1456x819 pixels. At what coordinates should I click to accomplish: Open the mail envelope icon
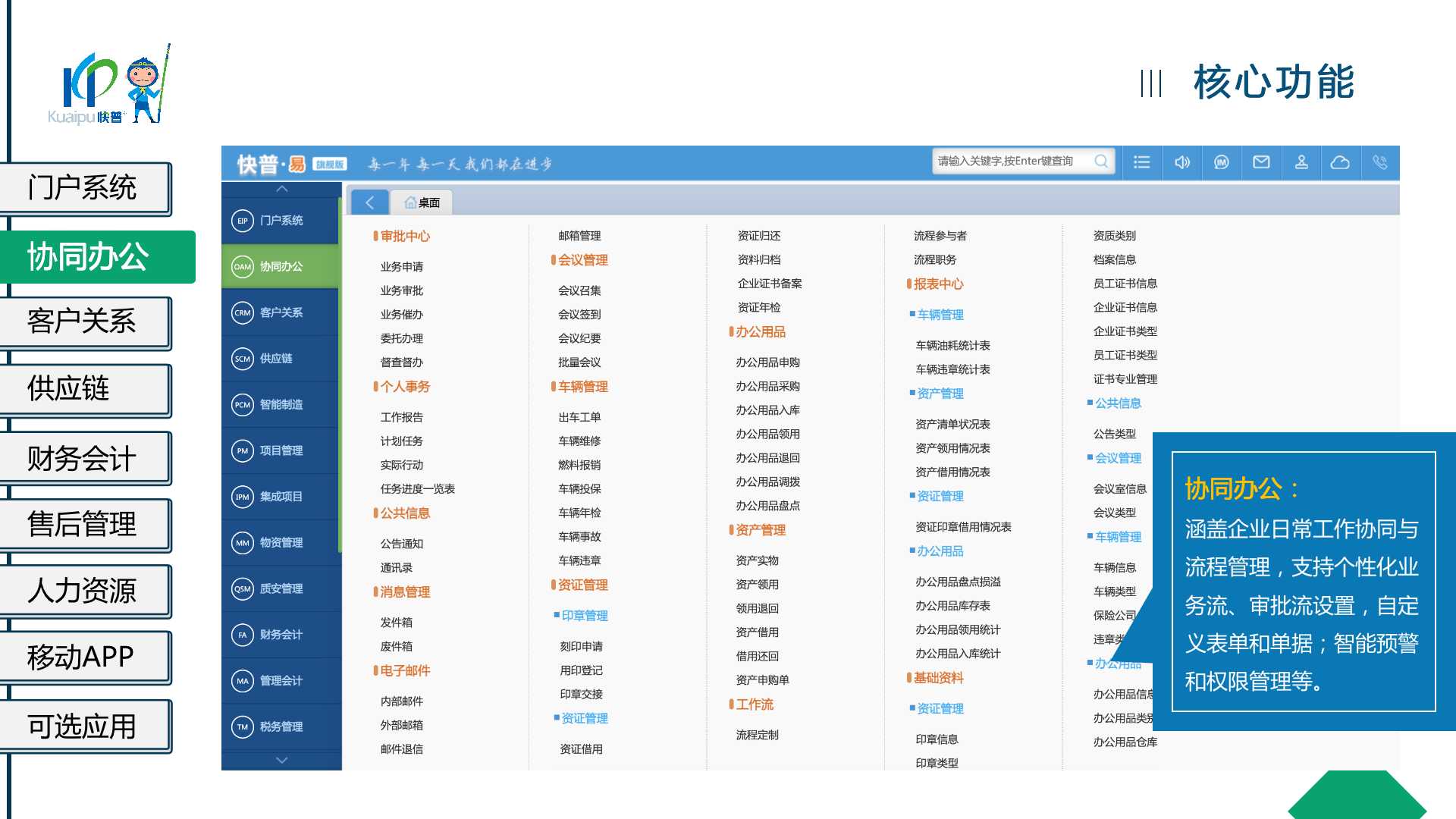click(x=1261, y=162)
